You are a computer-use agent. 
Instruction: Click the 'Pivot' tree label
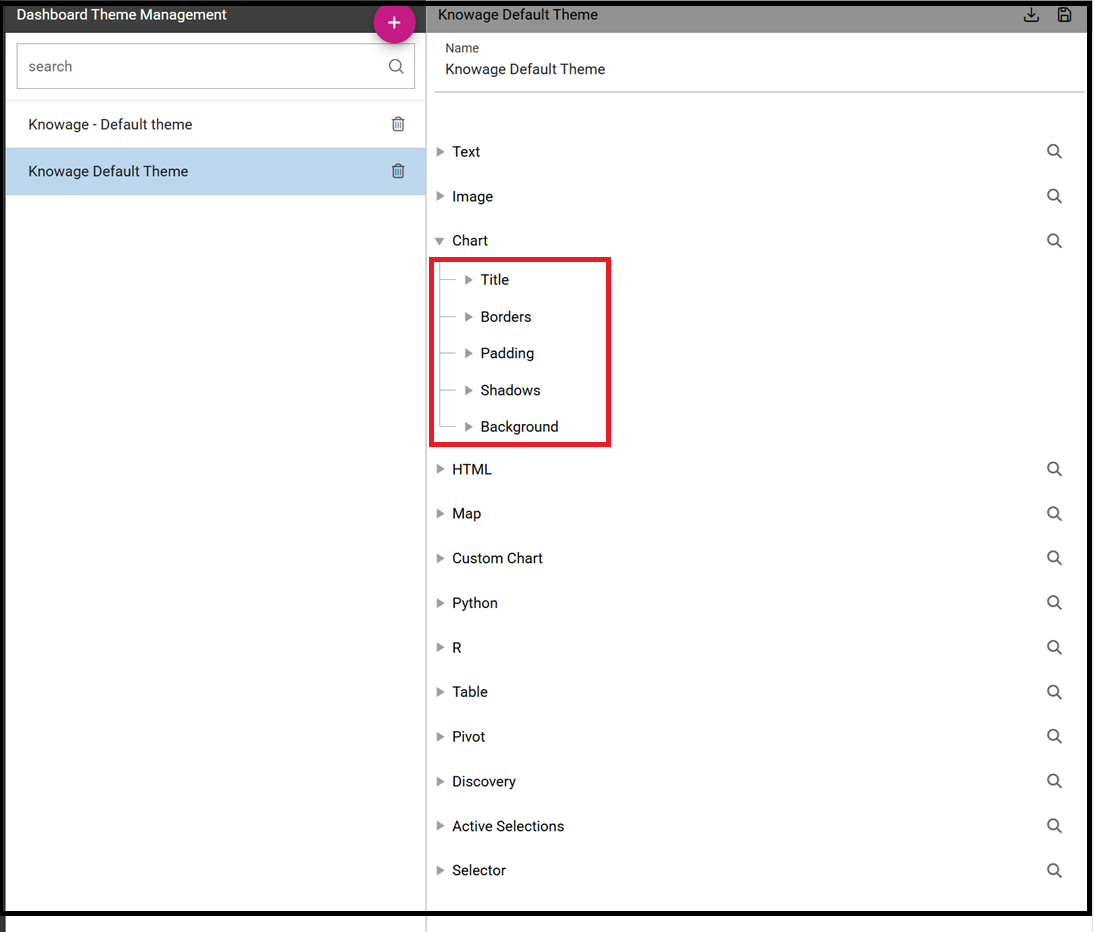pos(468,737)
